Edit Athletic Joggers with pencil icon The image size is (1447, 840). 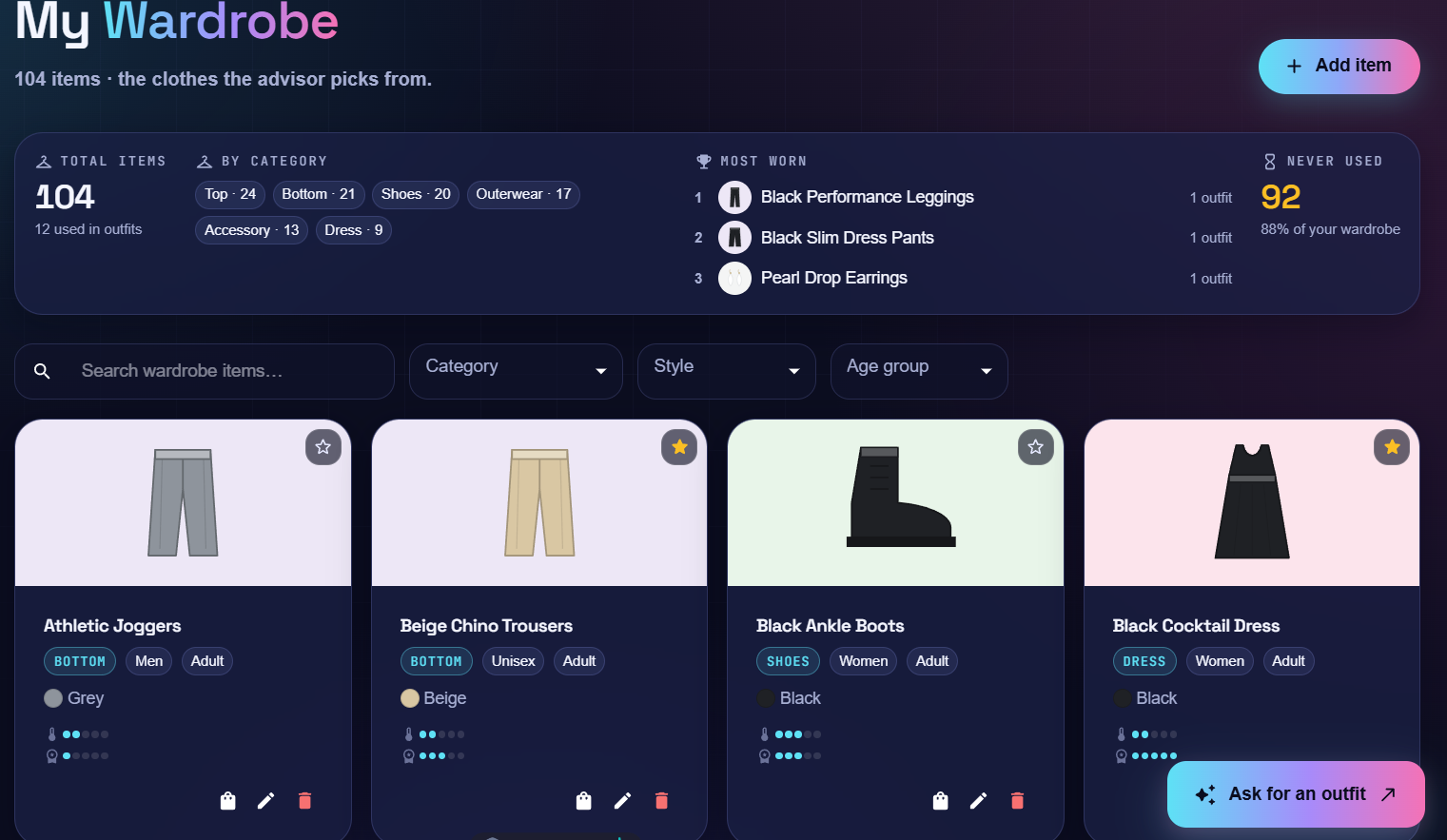tap(266, 801)
